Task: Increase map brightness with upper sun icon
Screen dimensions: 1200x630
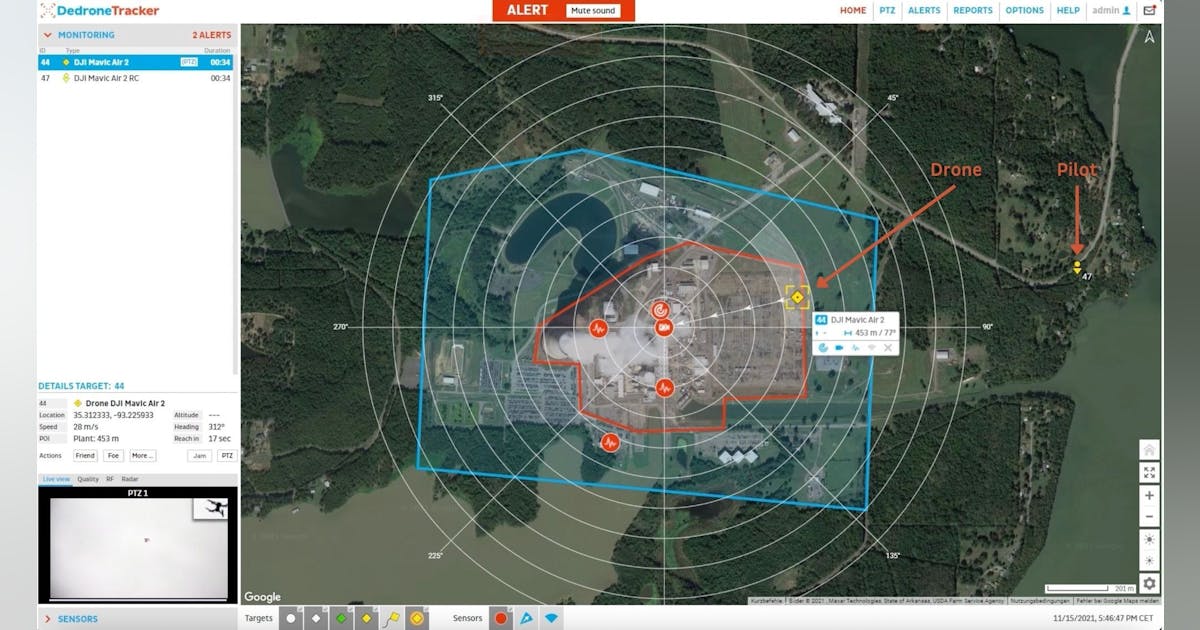Action: [1150, 539]
